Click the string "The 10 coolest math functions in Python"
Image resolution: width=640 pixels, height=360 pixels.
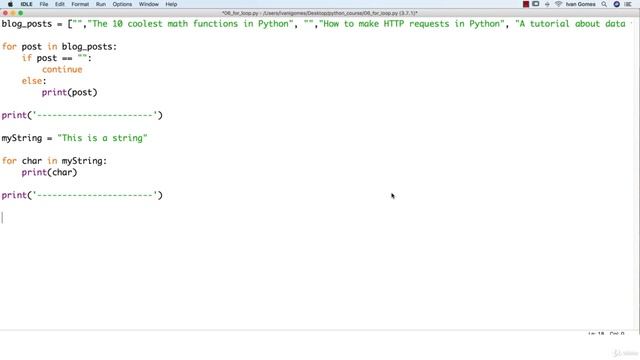coord(190,24)
